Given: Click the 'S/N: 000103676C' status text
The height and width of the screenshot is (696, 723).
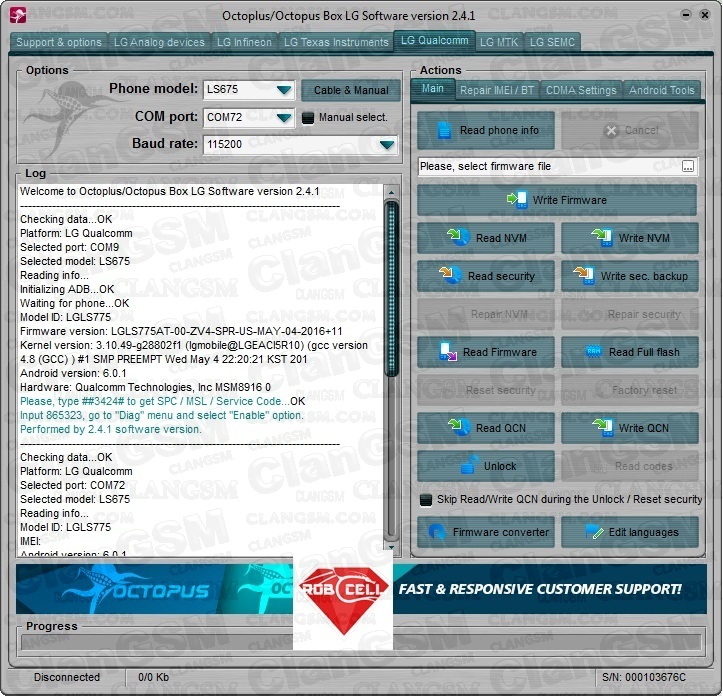Looking at the screenshot, I should click(x=644, y=677).
